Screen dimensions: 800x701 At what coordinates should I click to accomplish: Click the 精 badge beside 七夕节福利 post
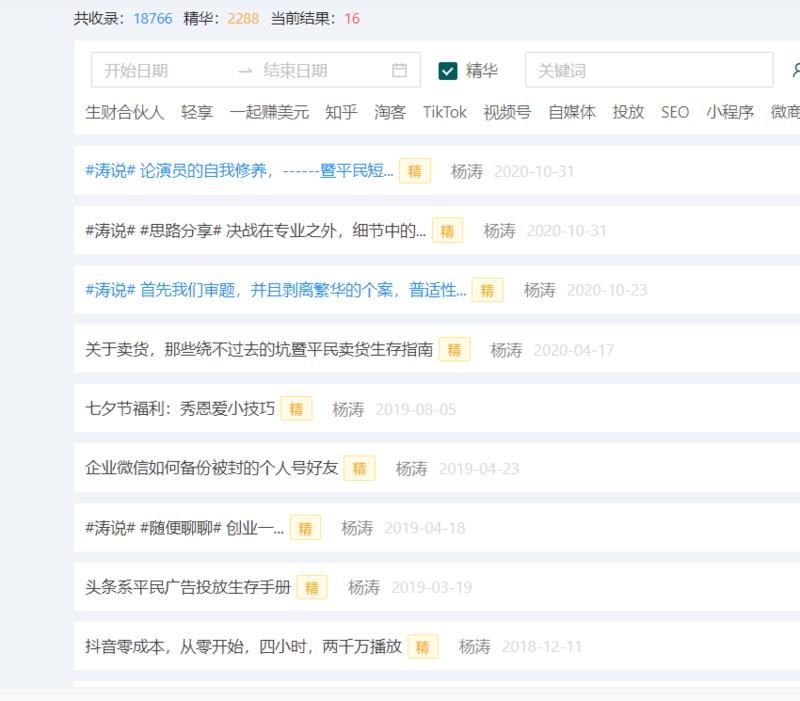[295, 409]
